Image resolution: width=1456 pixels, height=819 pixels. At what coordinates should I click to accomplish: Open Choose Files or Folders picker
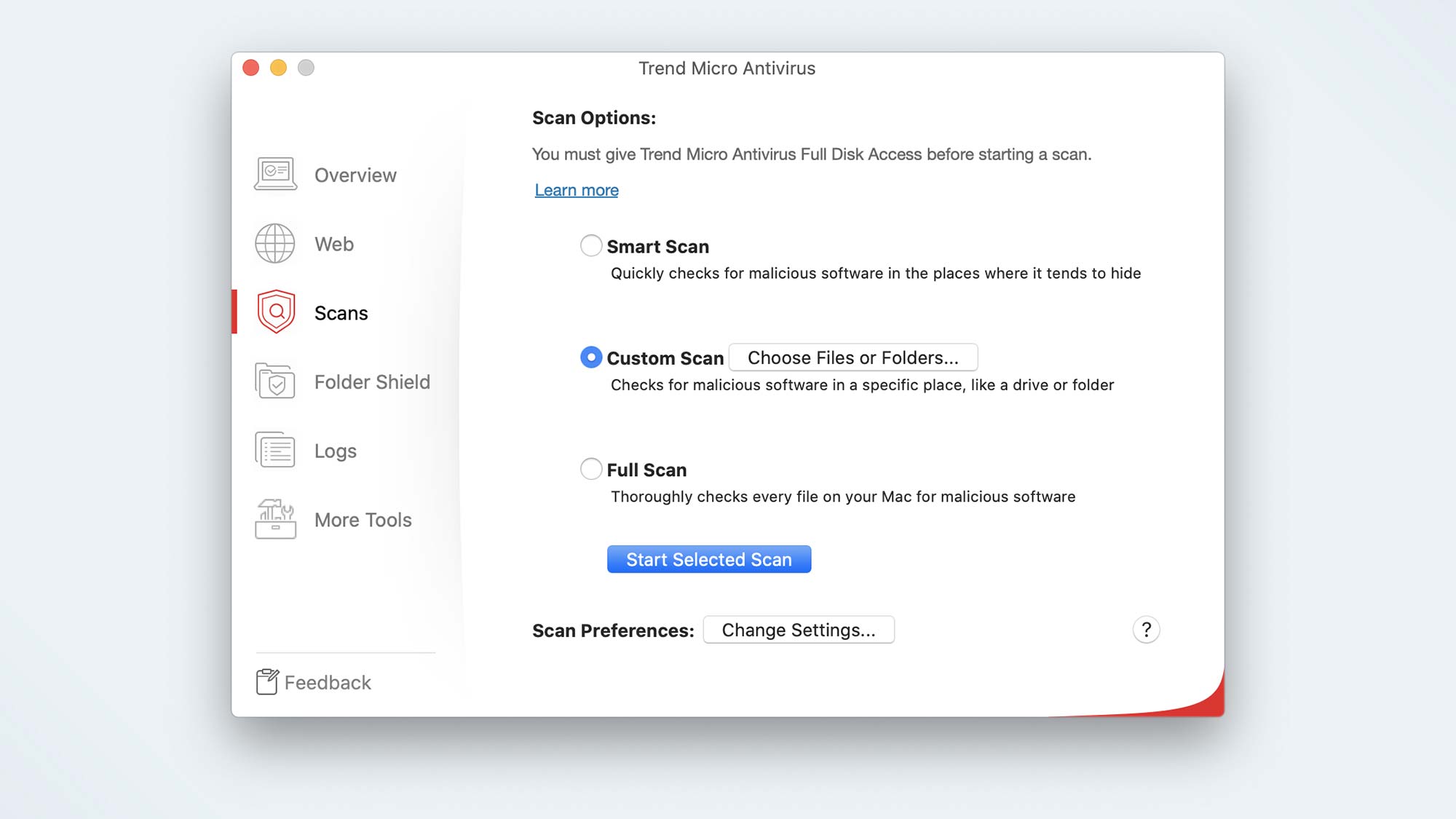pos(852,357)
